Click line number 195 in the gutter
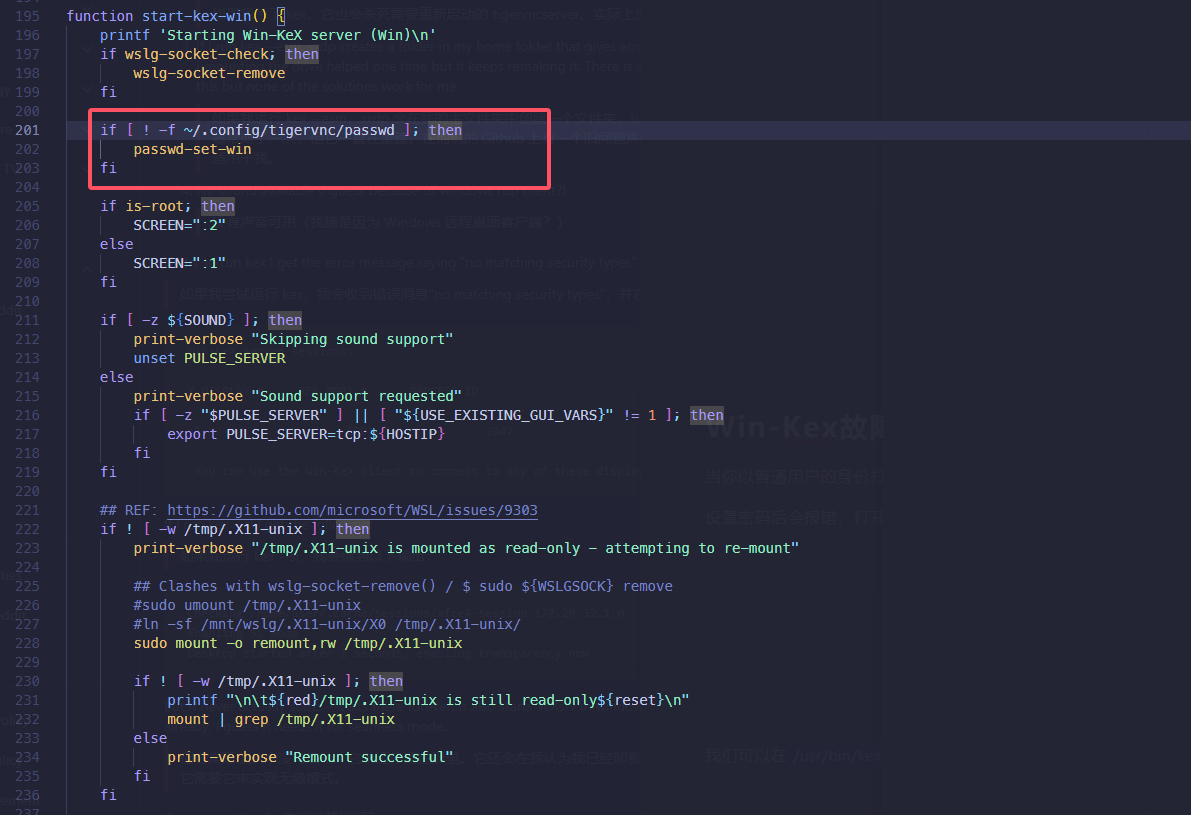 (x=26, y=16)
